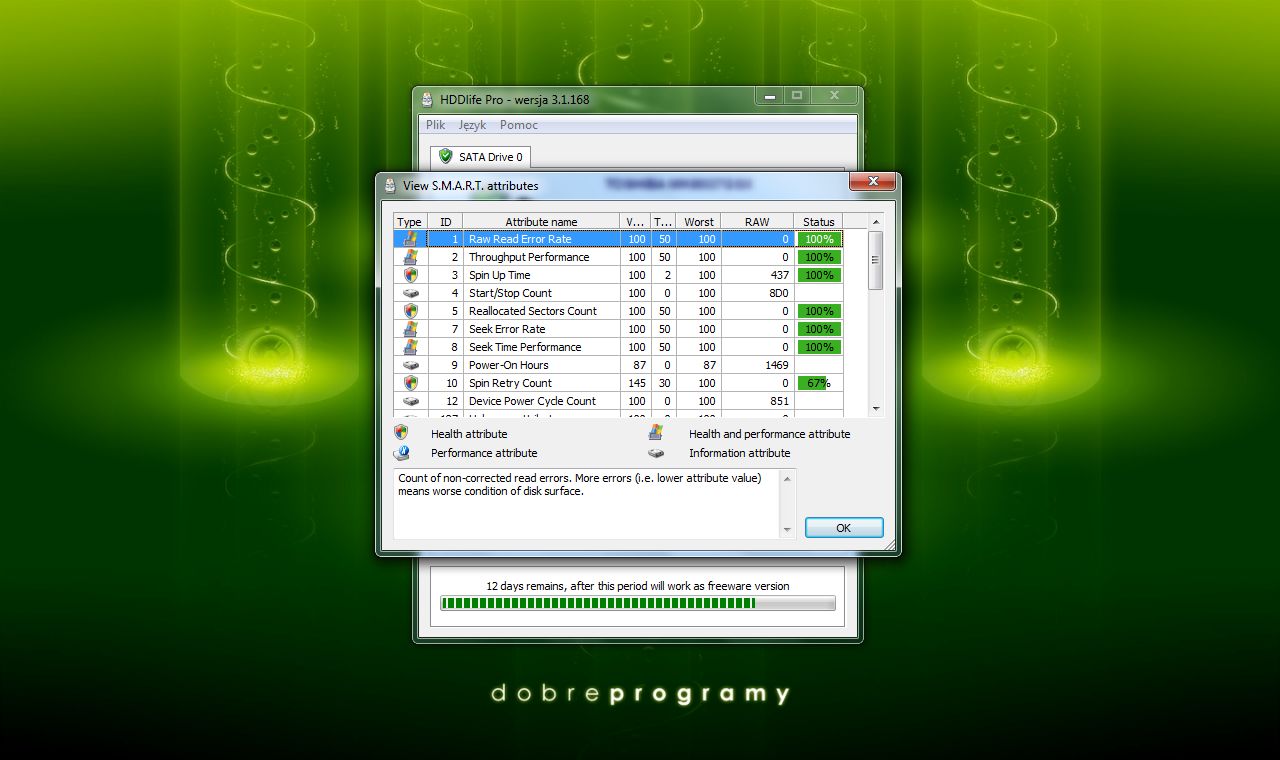Click RAW value 851 of Device Power Cycle Count
The height and width of the screenshot is (760, 1280).
click(x=779, y=401)
